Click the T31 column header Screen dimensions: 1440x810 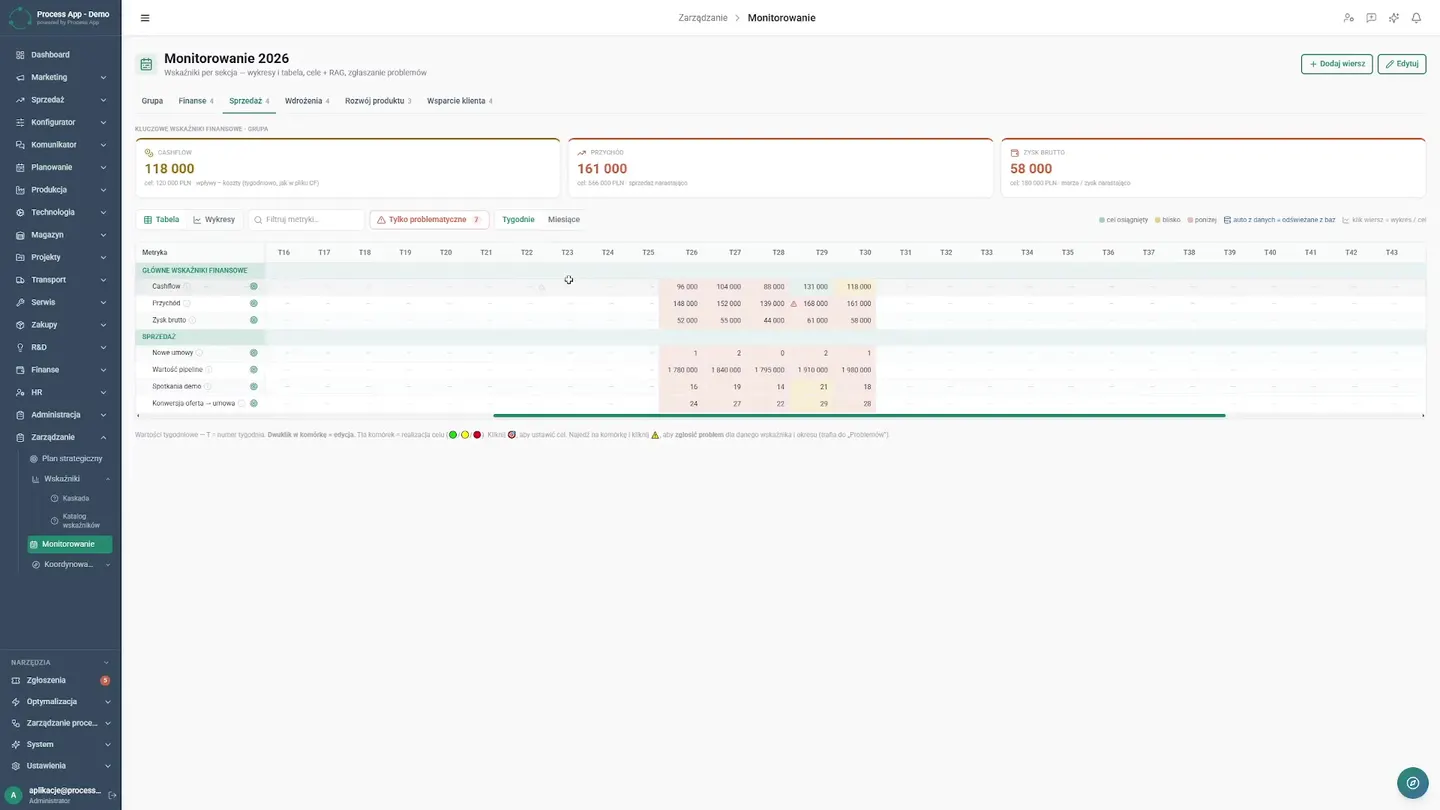tap(905, 253)
